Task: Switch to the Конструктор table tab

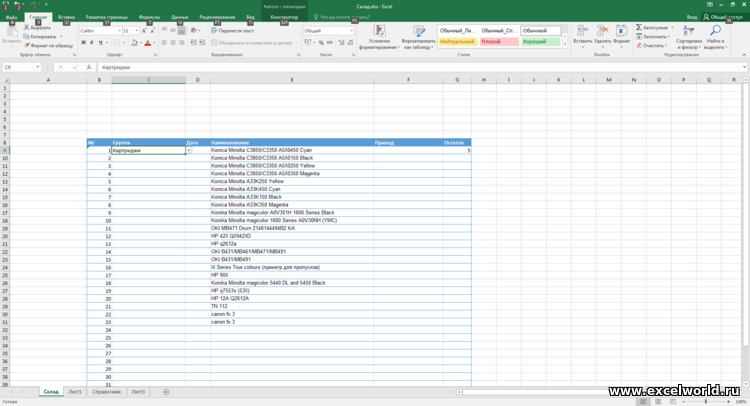Action: (x=284, y=17)
